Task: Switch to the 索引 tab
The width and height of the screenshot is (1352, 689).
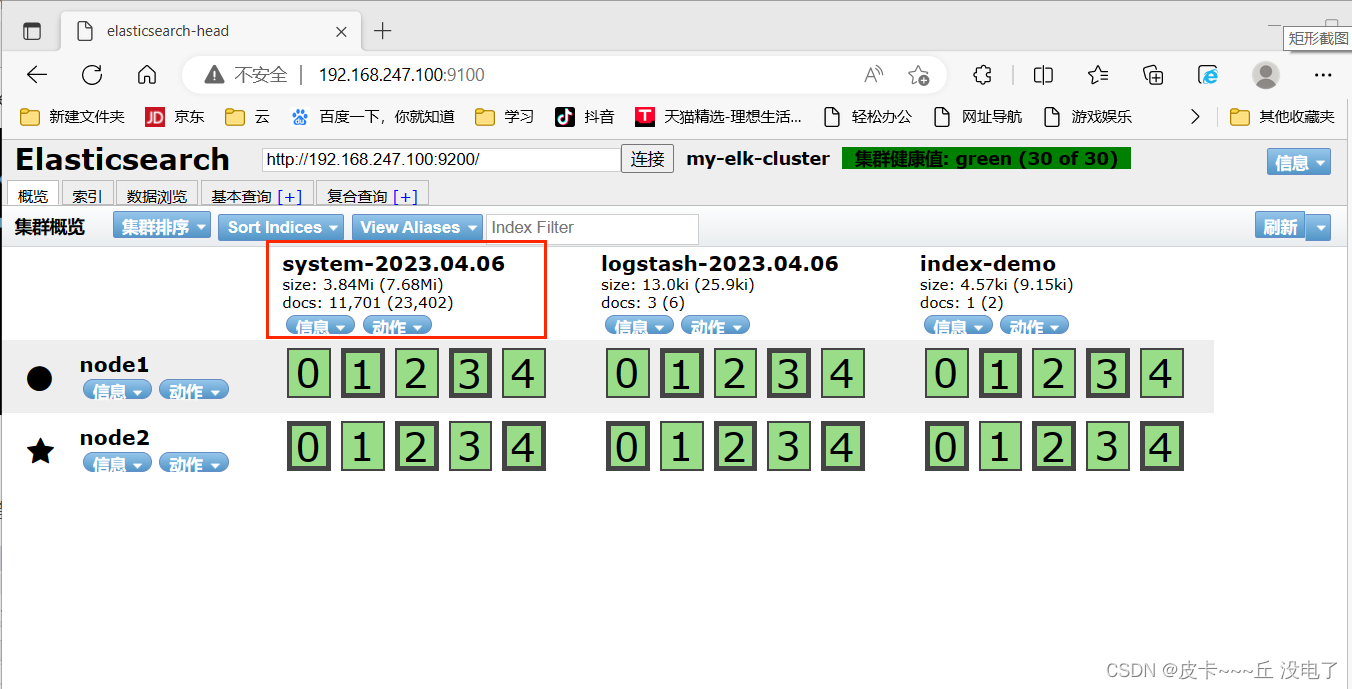Action: (x=88, y=196)
